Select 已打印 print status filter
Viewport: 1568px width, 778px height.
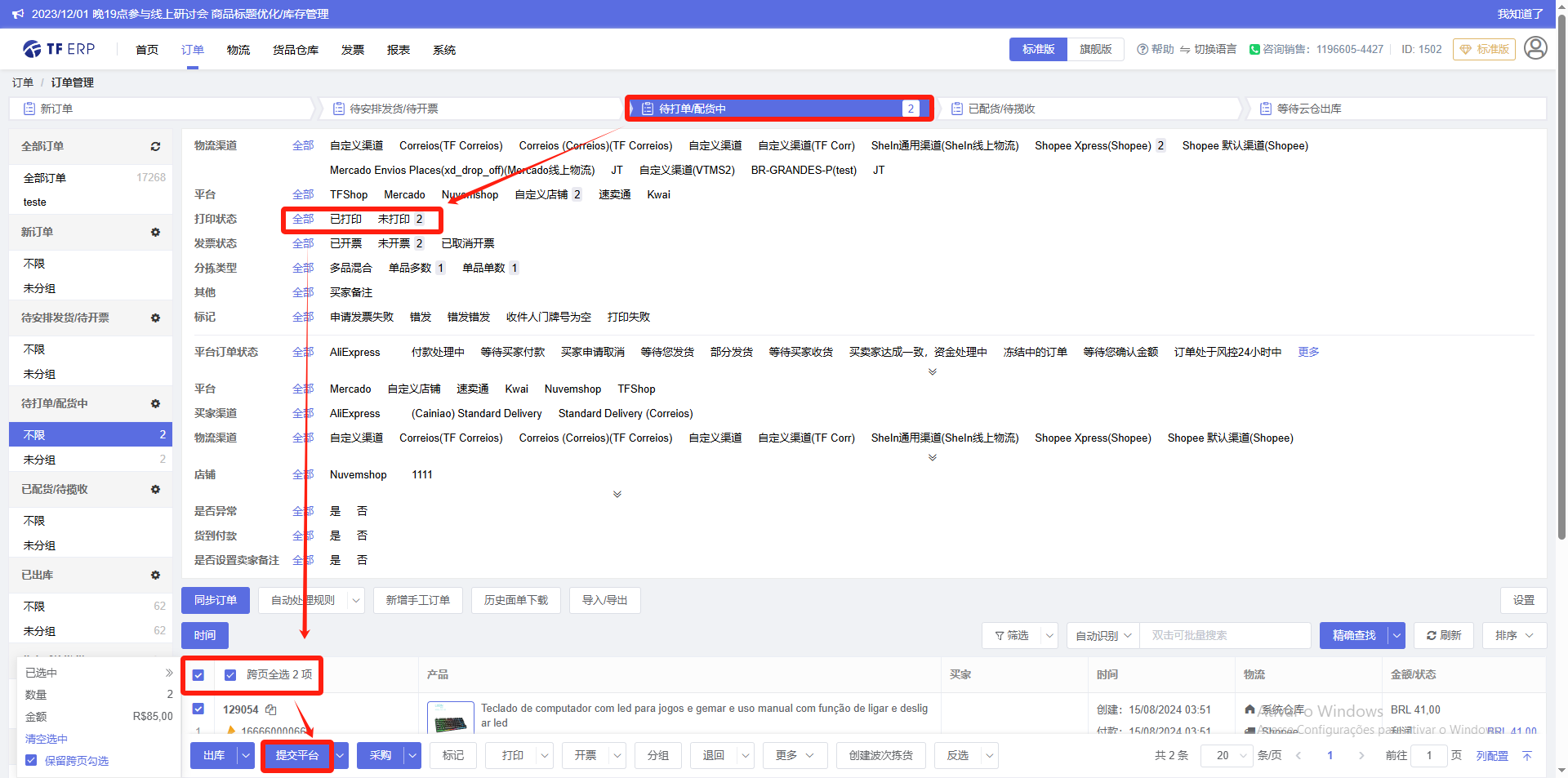point(345,219)
